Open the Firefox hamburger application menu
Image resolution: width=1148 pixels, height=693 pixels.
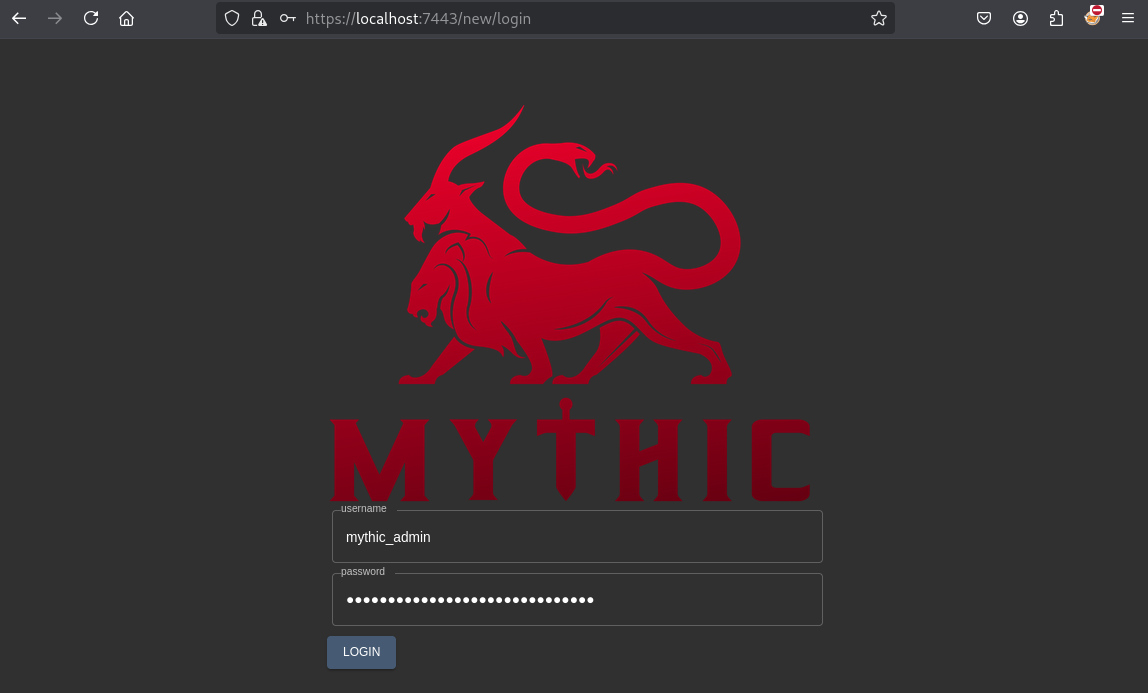(x=1128, y=18)
